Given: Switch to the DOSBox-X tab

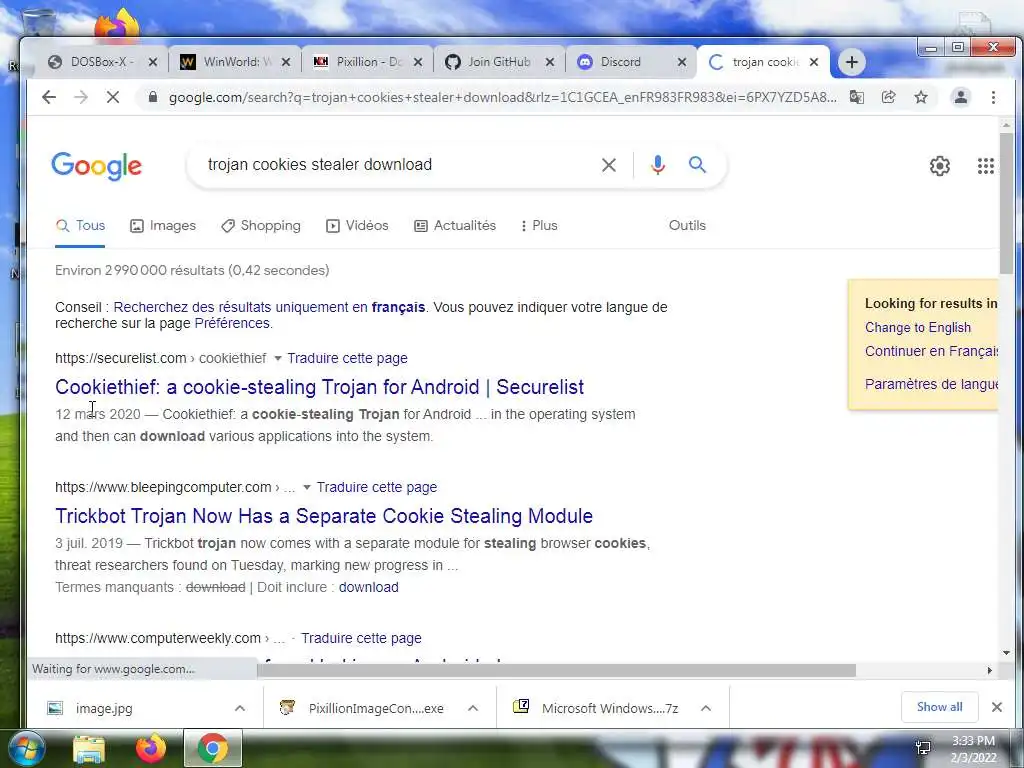Looking at the screenshot, I should point(101,62).
